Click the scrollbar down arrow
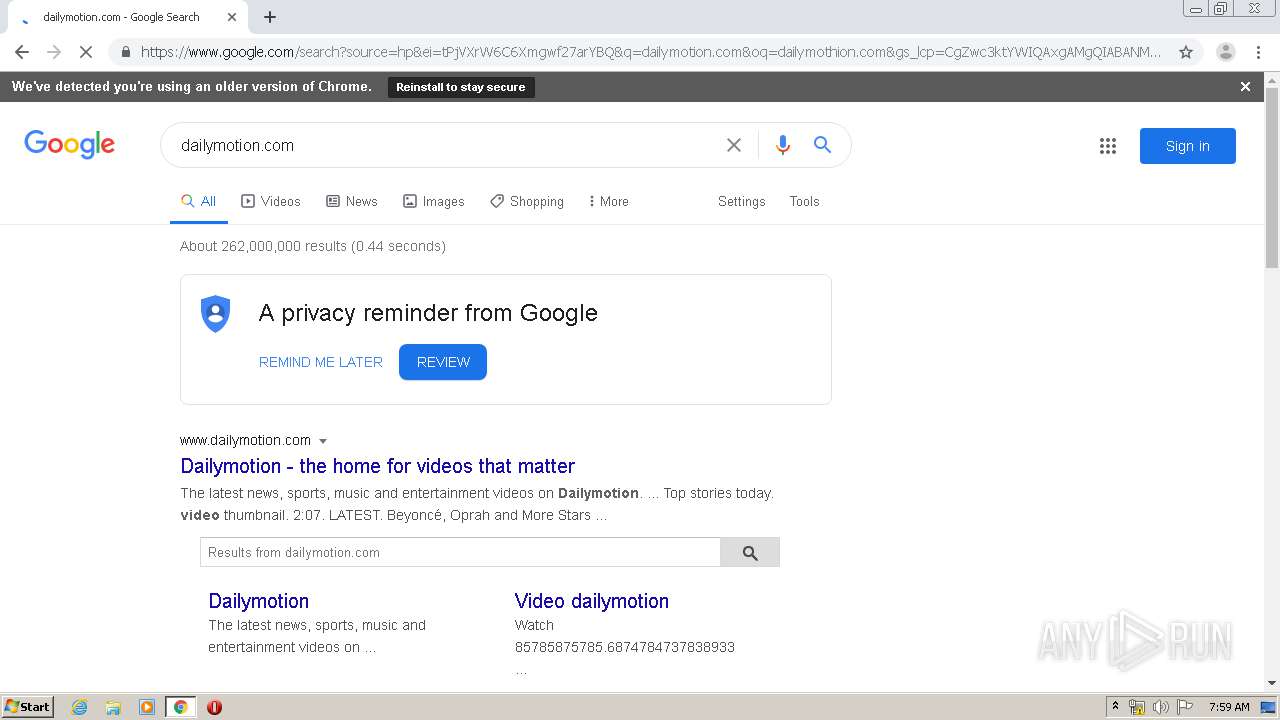1280x720 pixels. pos(1272,683)
